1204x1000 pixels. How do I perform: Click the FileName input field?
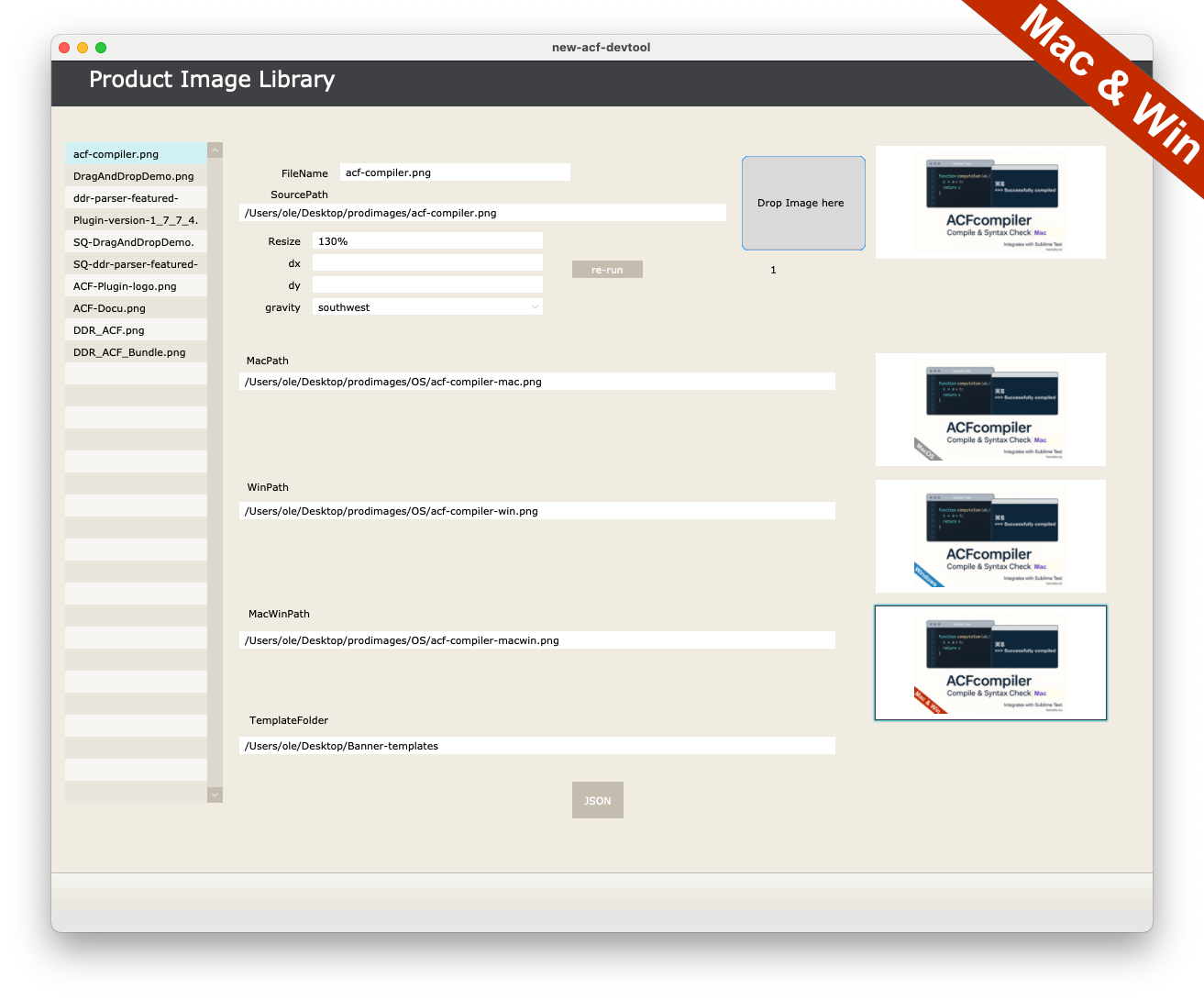coord(455,172)
